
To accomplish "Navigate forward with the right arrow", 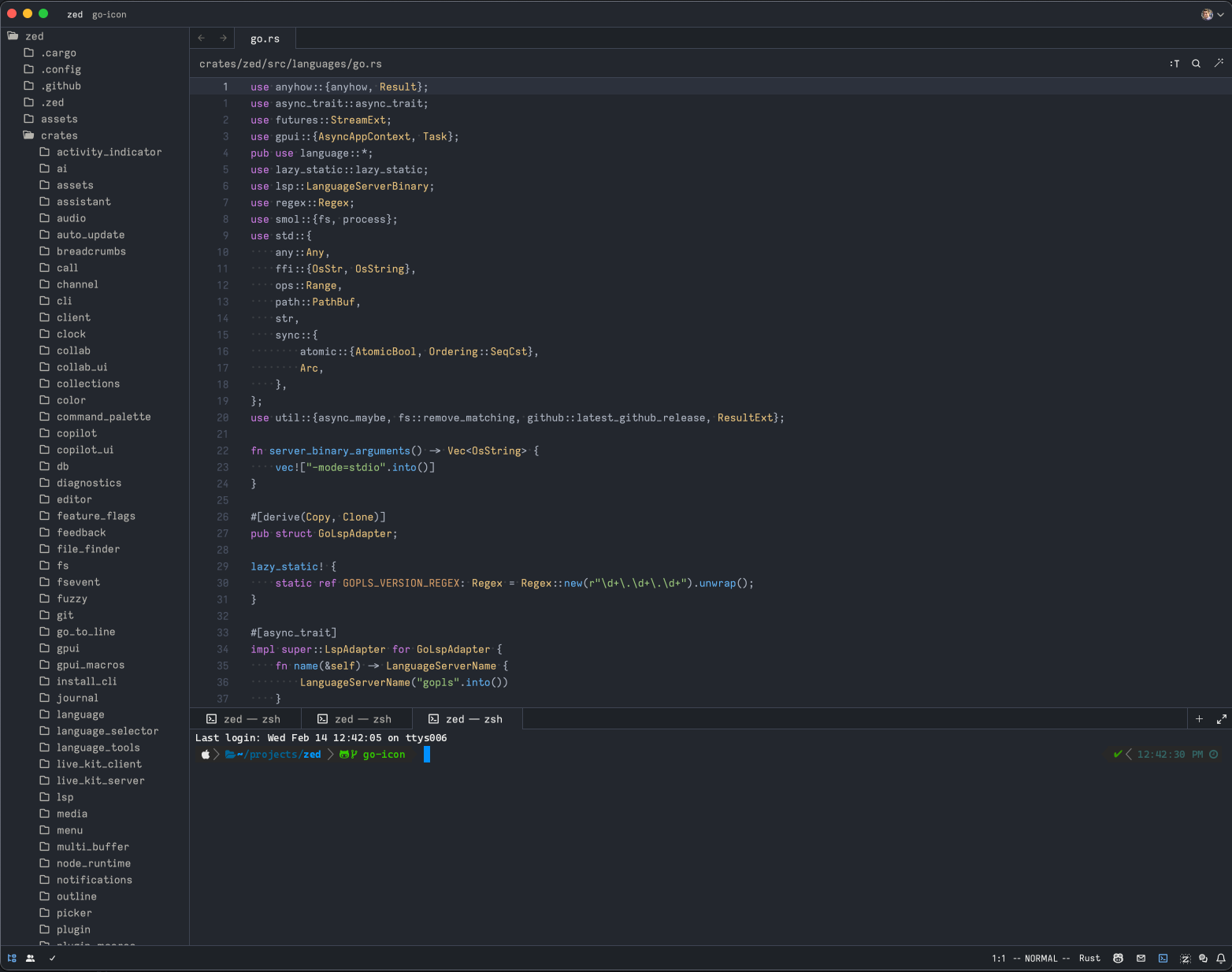I will coord(224,38).
